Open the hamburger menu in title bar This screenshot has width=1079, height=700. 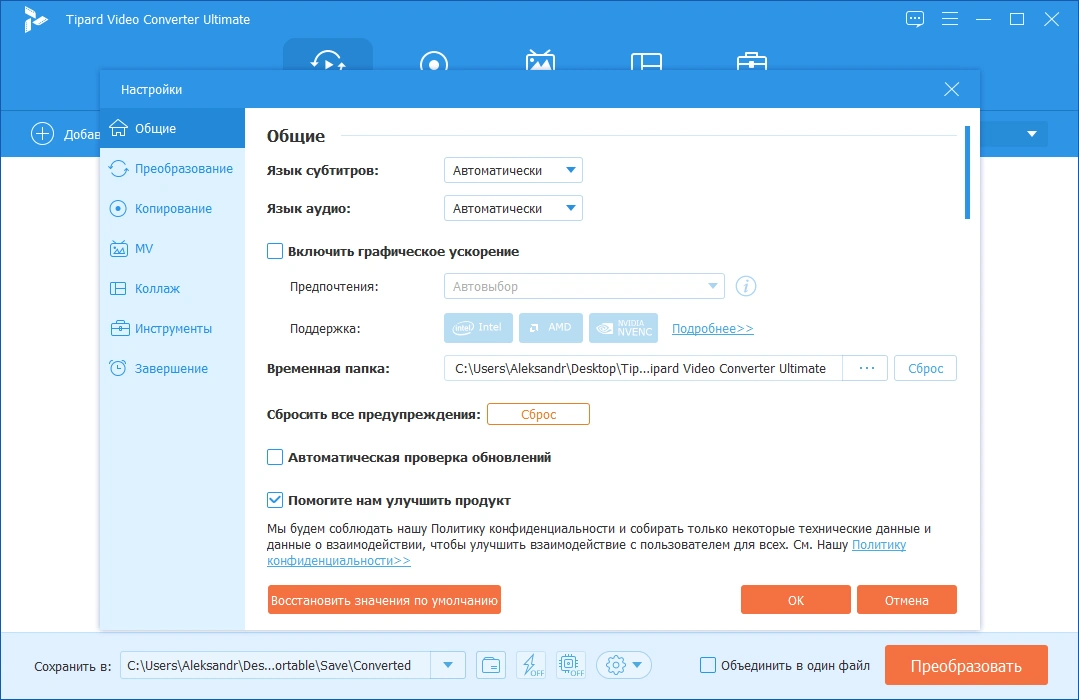point(950,19)
